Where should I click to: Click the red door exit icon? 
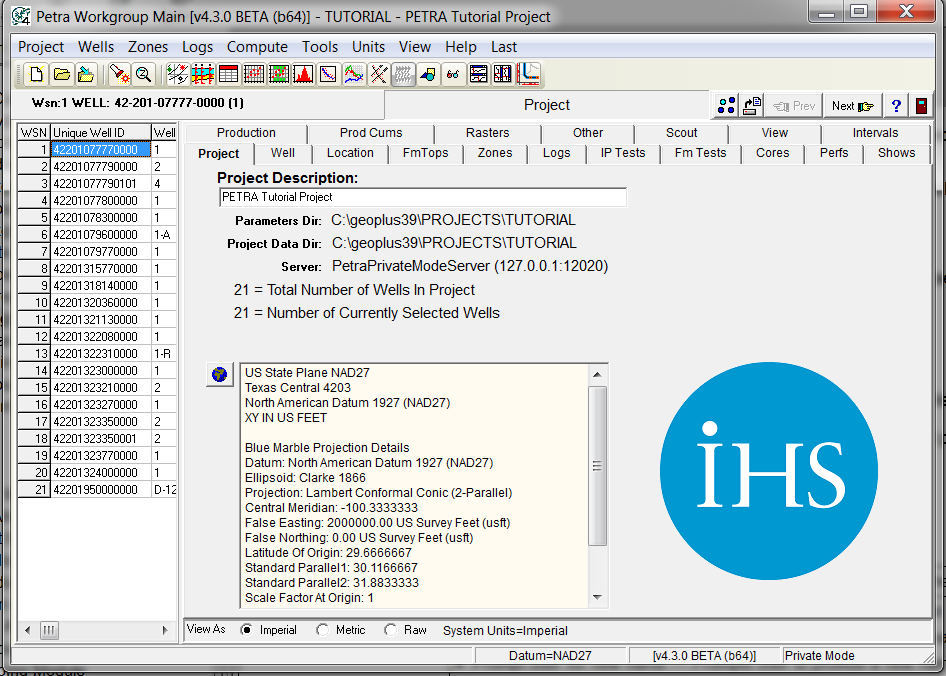(921, 106)
